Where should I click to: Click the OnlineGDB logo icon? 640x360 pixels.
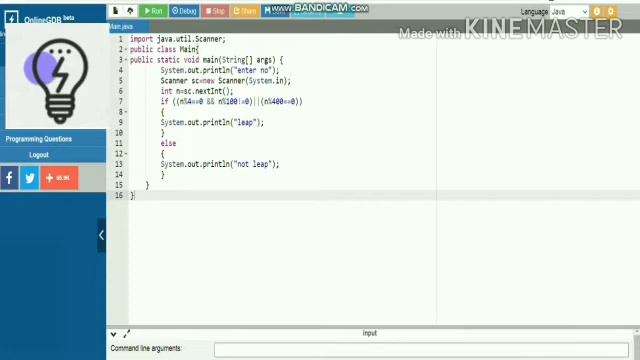tap(11, 18)
